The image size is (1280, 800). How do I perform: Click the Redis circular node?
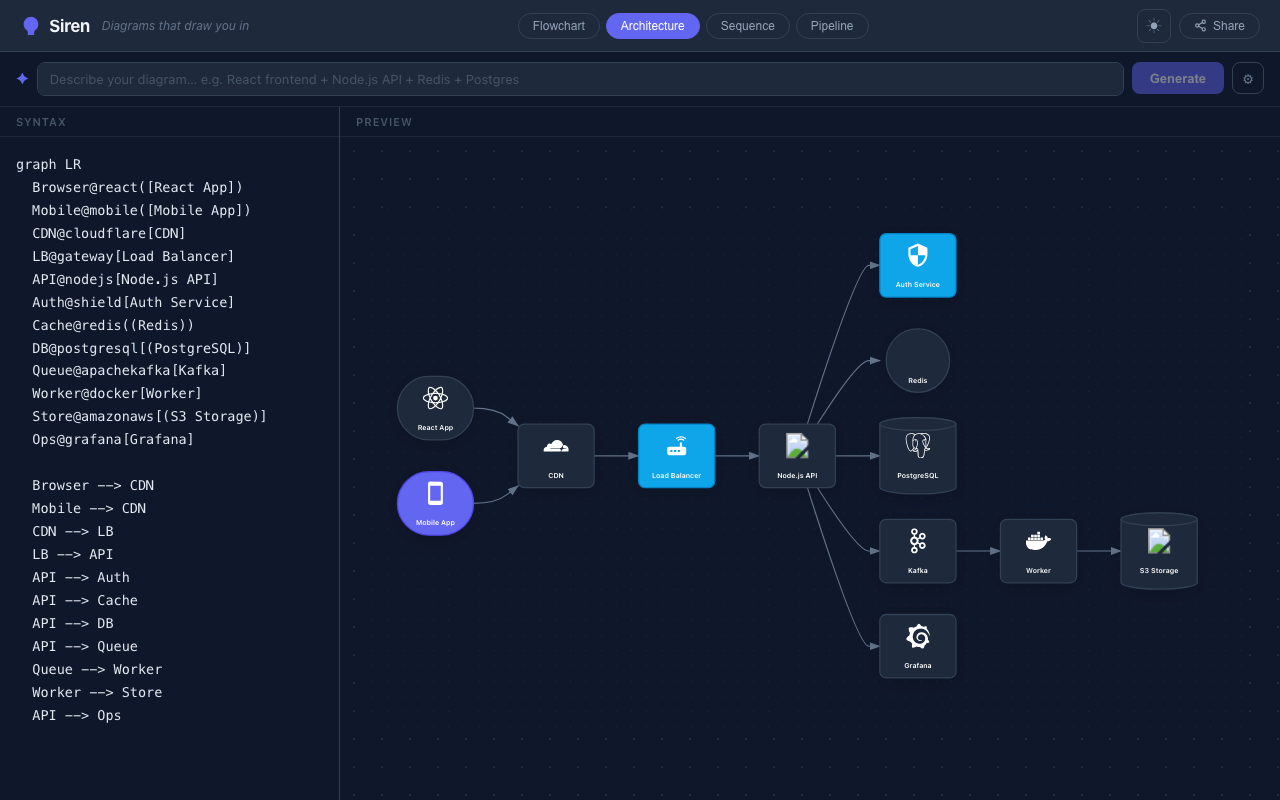click(918, 360)
